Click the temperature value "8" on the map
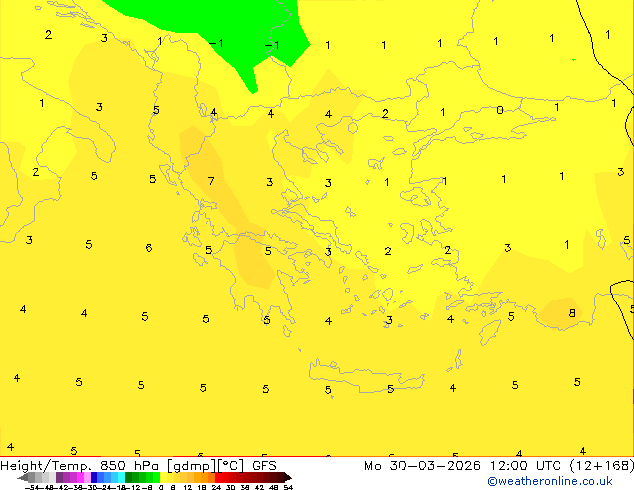The width and height of the screenshot is (634, 490). click(x=572, y=313)
